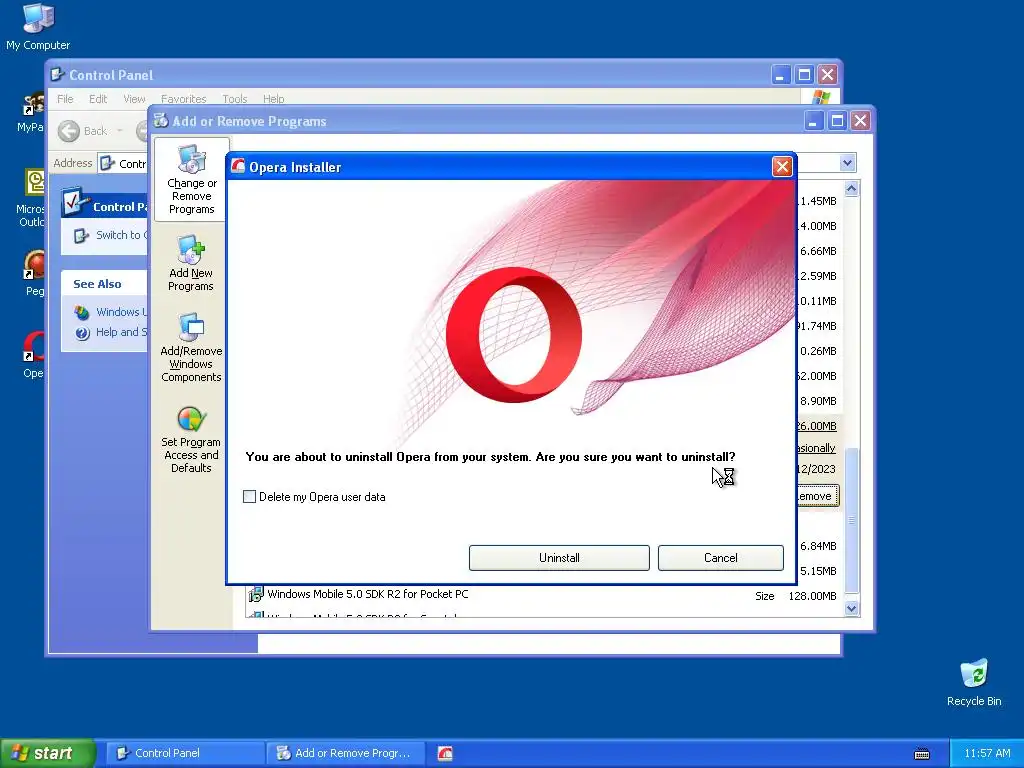The height and width of the screenshot is (768, 1024).
Task: Minimize the Add or Remove Programs window
Action: 812,121
